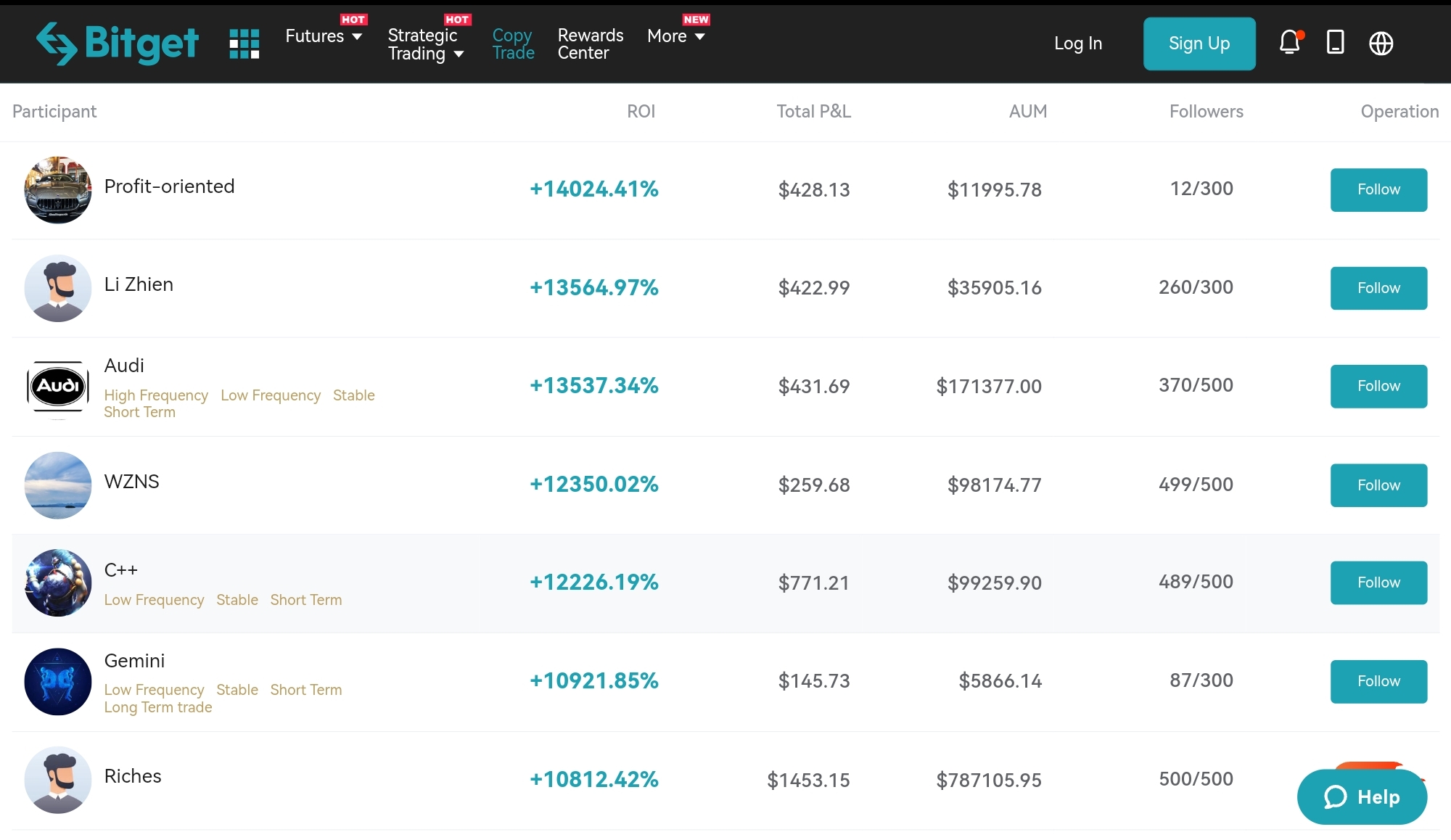Open the Help chat bubble
The image size is (1451, 840).
[x=1362, y=796]
